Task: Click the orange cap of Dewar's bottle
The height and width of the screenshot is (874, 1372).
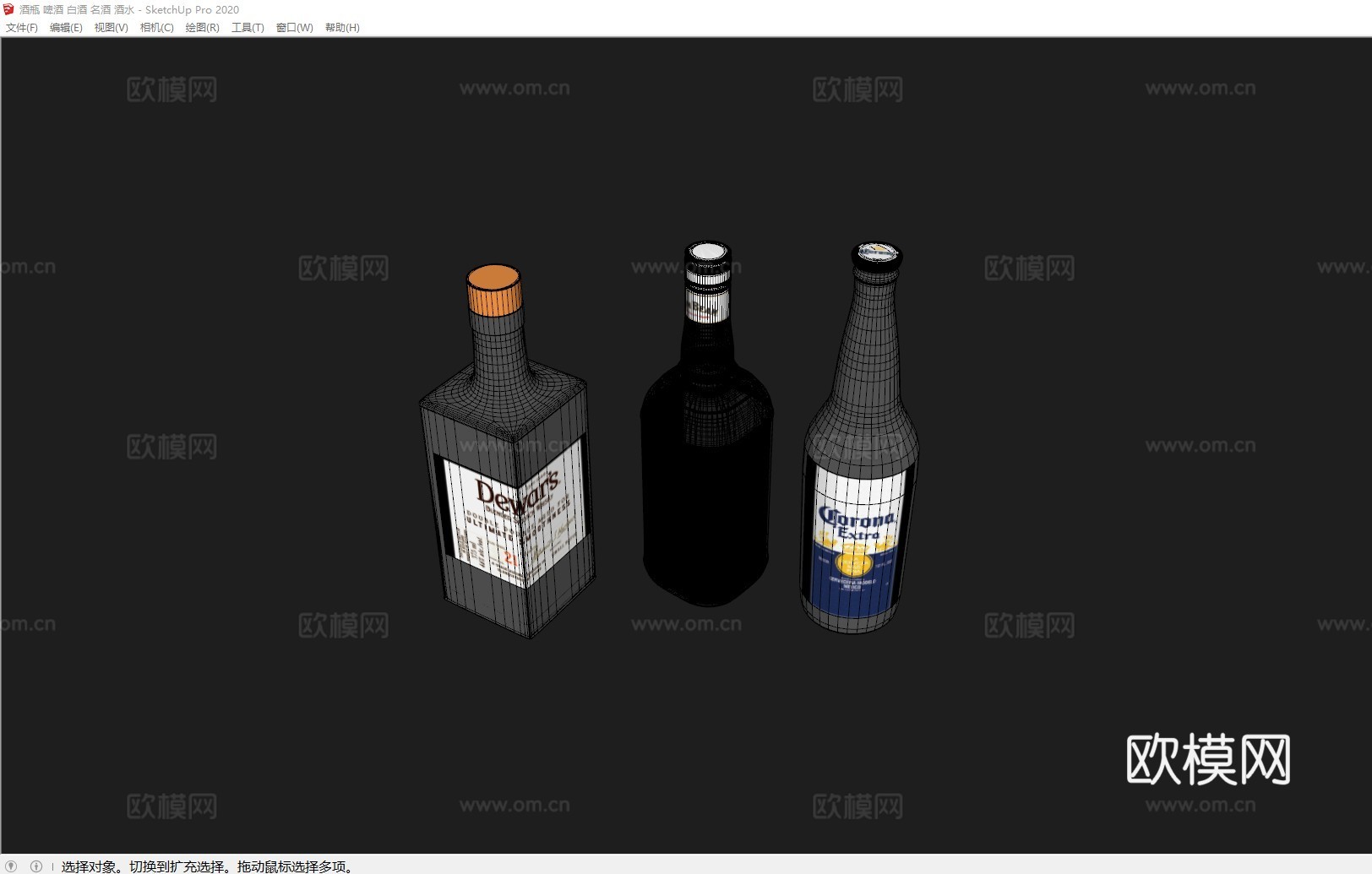Action: coord(494,290)
